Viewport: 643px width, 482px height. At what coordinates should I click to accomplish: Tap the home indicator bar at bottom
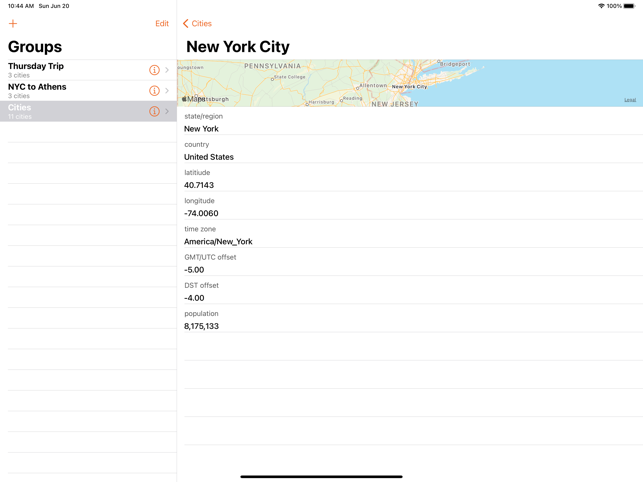pos(321,476)
